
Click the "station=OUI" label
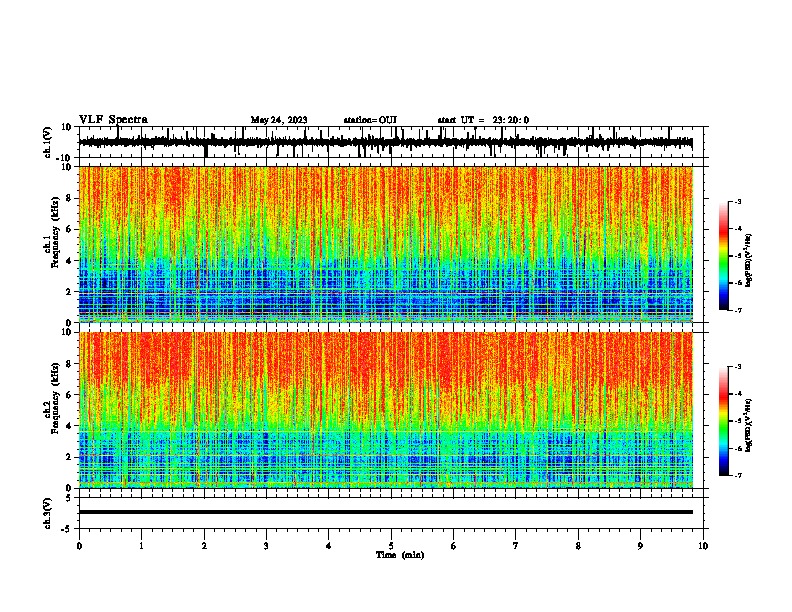[x=370, y=120]
